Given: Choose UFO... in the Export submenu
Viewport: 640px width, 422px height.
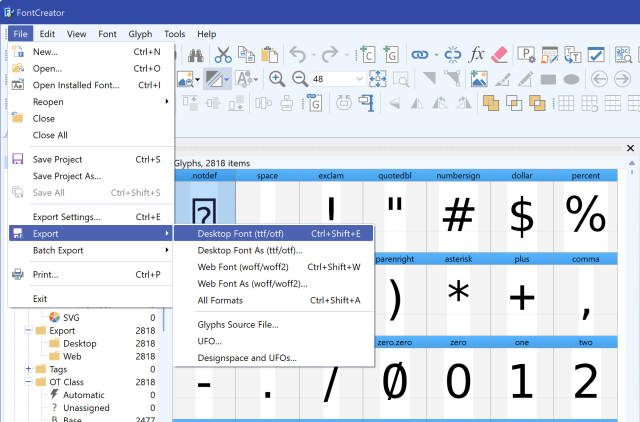Looking at the screenshot, I should pos(273,341).
